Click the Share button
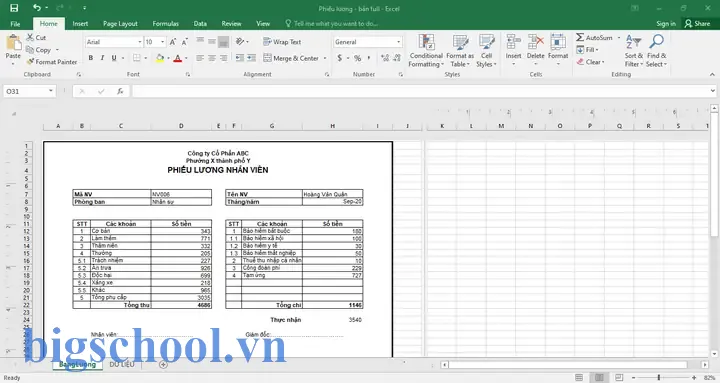This screenshot has width=720, height=383. pos(697,23)
